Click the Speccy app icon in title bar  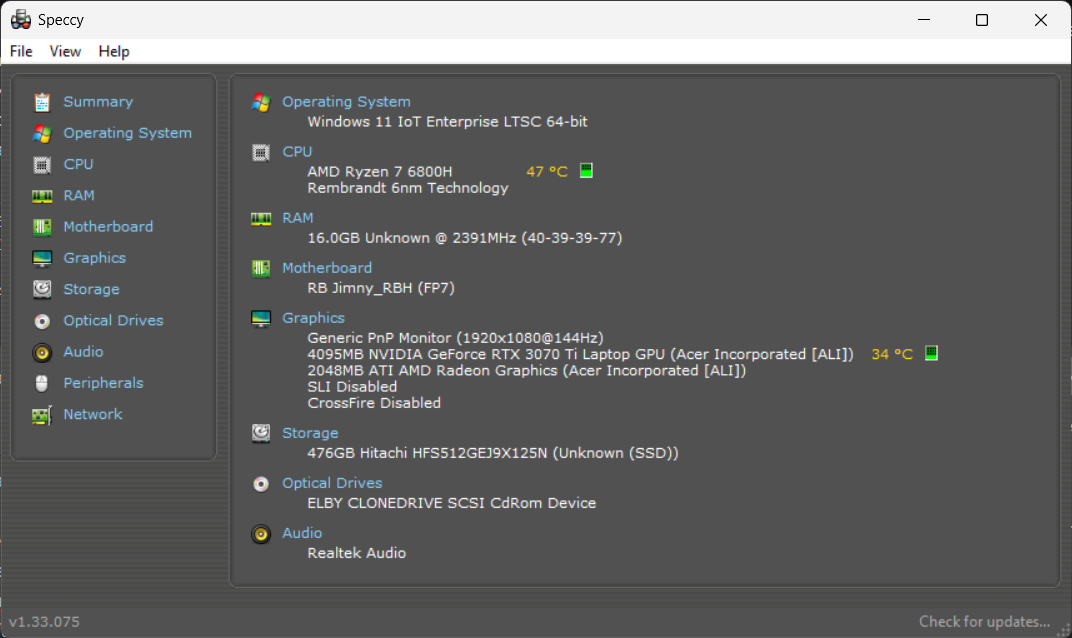(x=21, y=19)
